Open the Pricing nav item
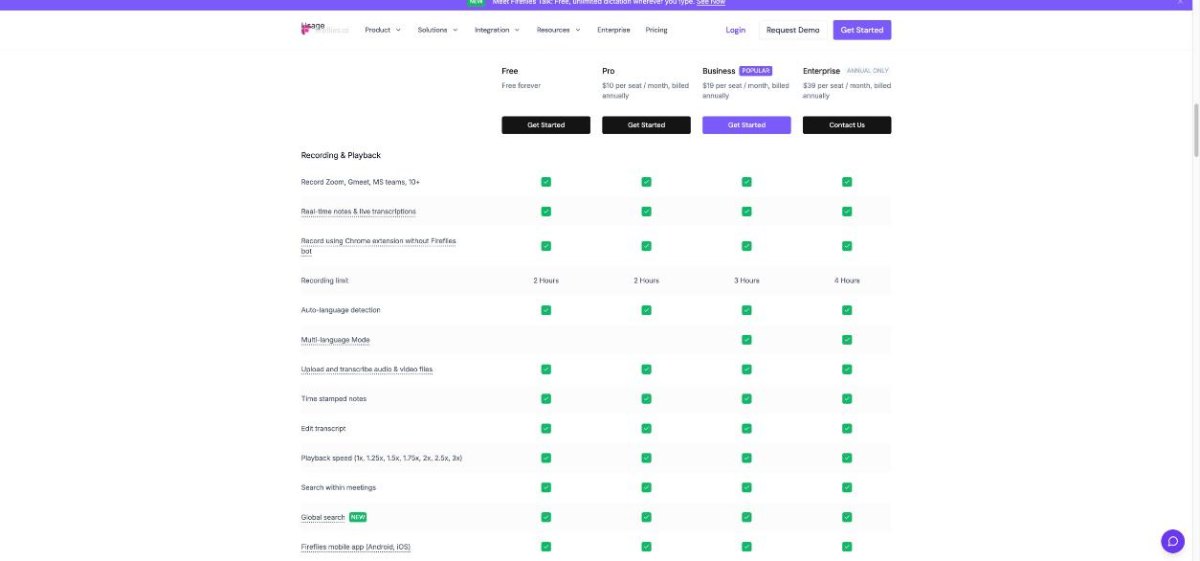Viewport: 1200px width, 561px height. (656, 30)
